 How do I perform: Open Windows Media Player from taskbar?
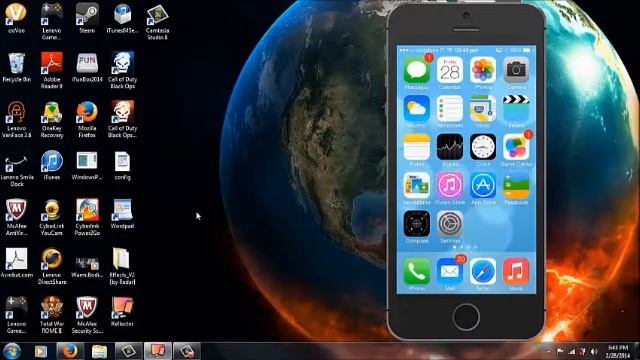[40, 351]
